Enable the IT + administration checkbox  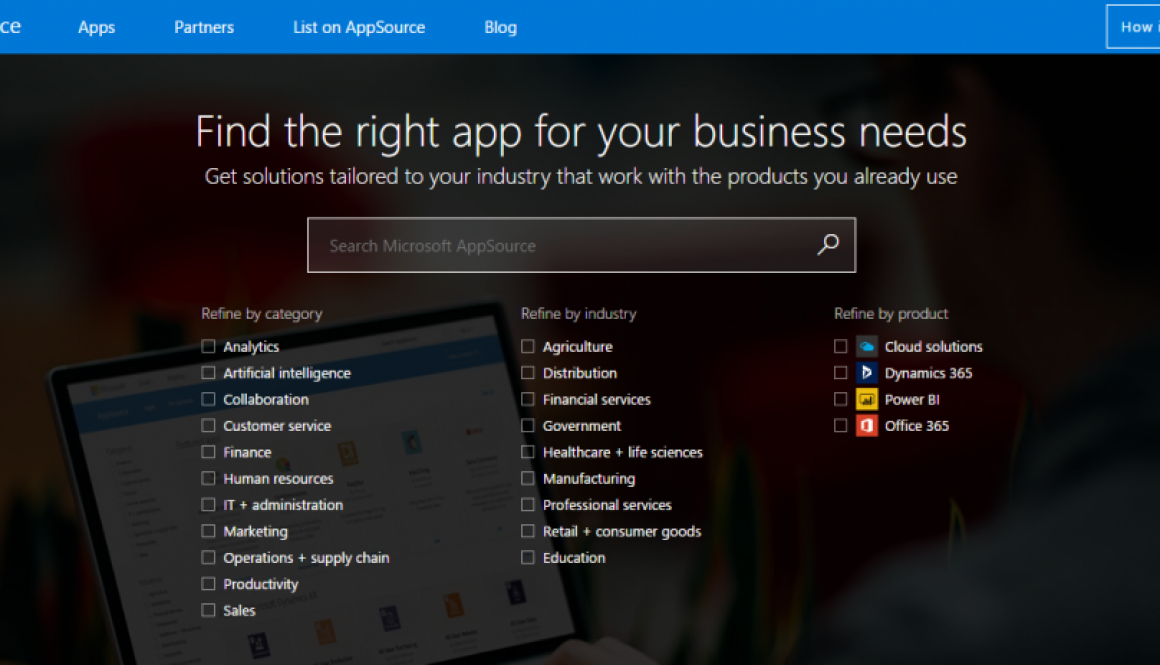(209, 504)
